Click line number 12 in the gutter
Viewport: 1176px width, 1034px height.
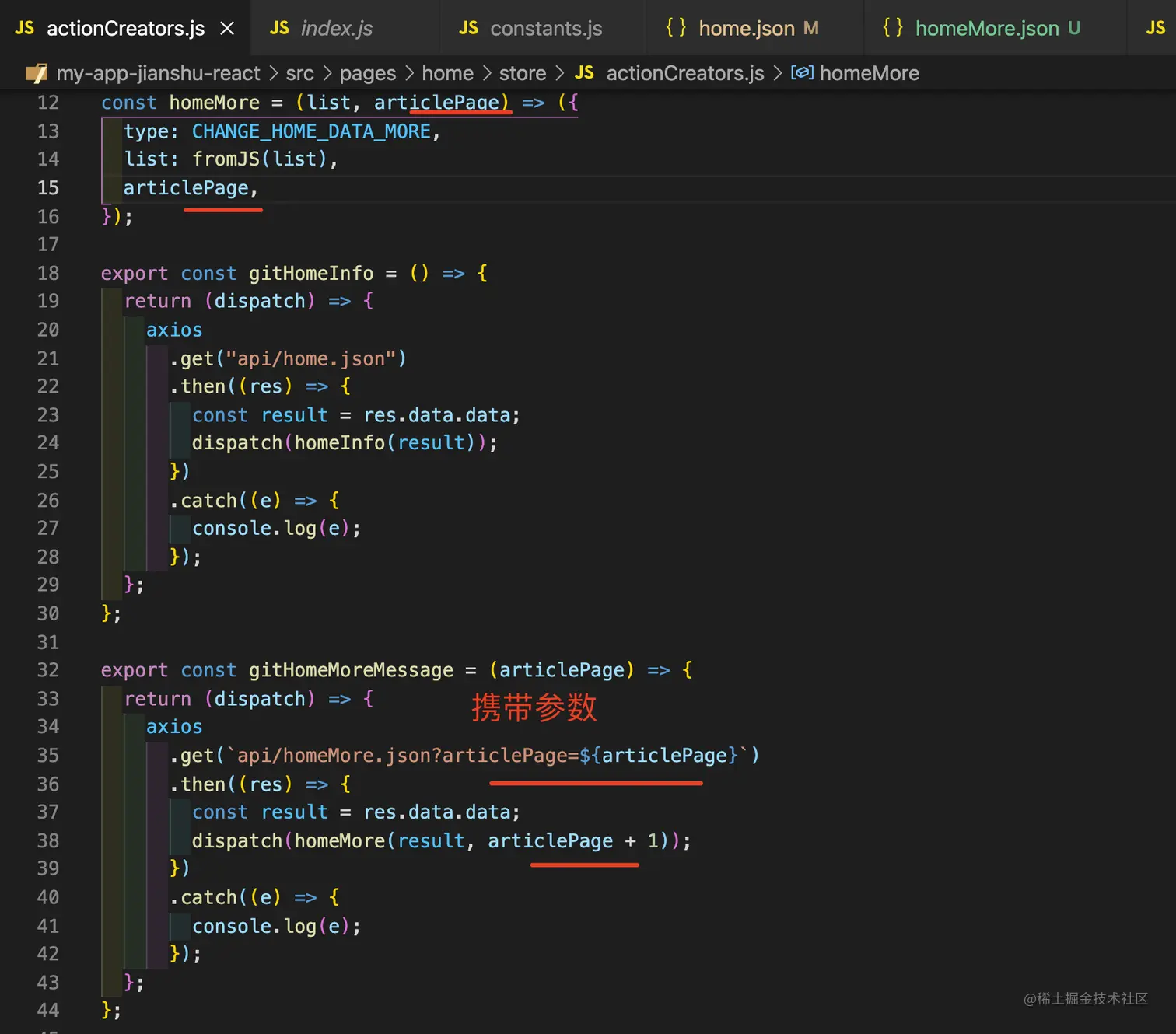48,103
